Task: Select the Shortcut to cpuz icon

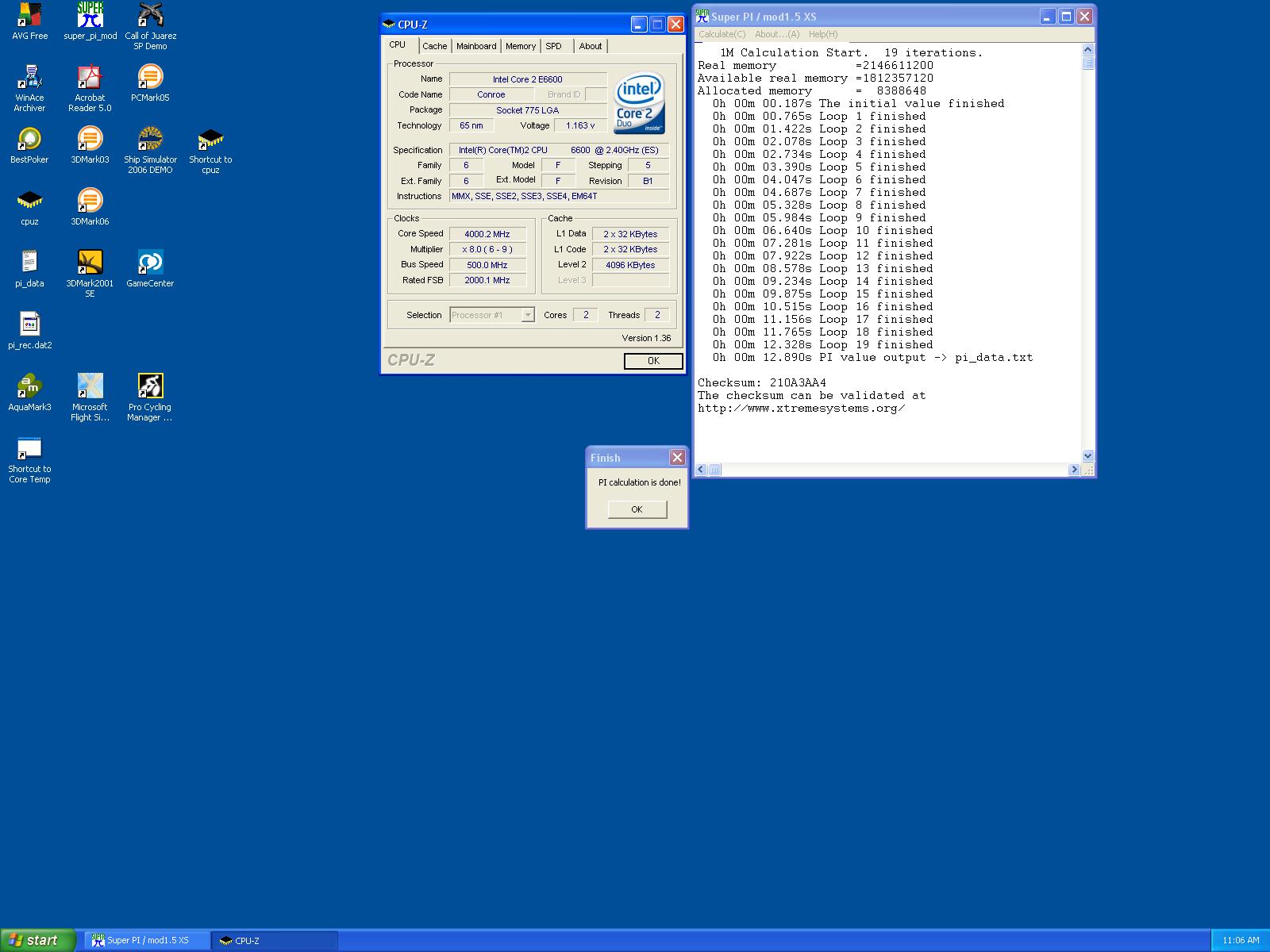Action: 210,150
